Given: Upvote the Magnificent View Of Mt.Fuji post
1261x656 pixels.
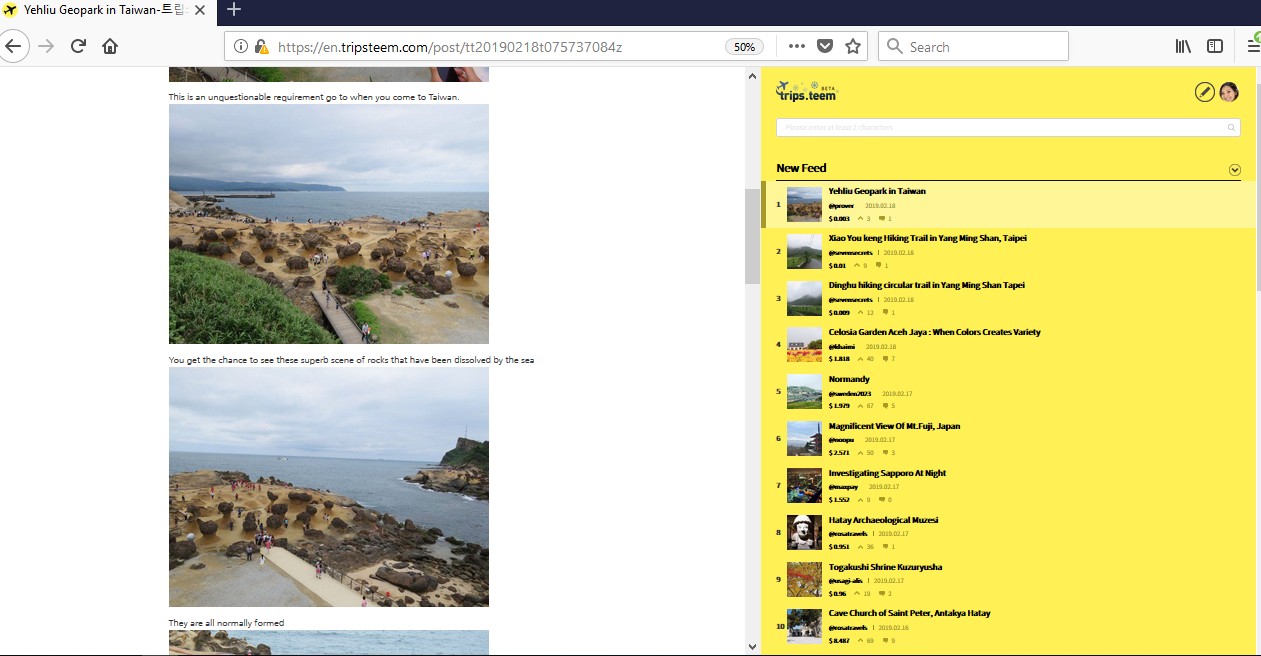Looking at the screenshot, I should tap(860, 453).
